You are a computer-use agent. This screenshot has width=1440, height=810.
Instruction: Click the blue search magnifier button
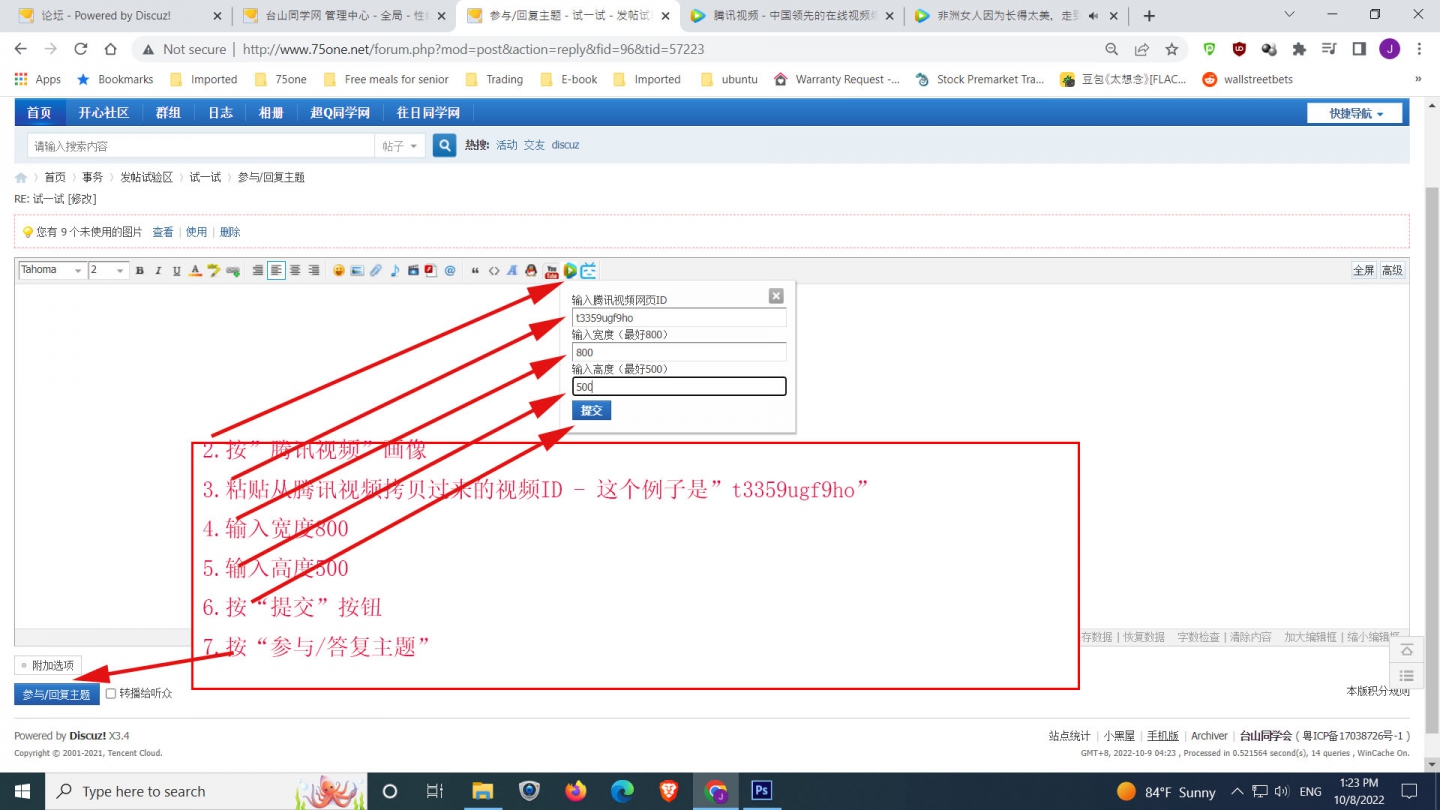444,146
